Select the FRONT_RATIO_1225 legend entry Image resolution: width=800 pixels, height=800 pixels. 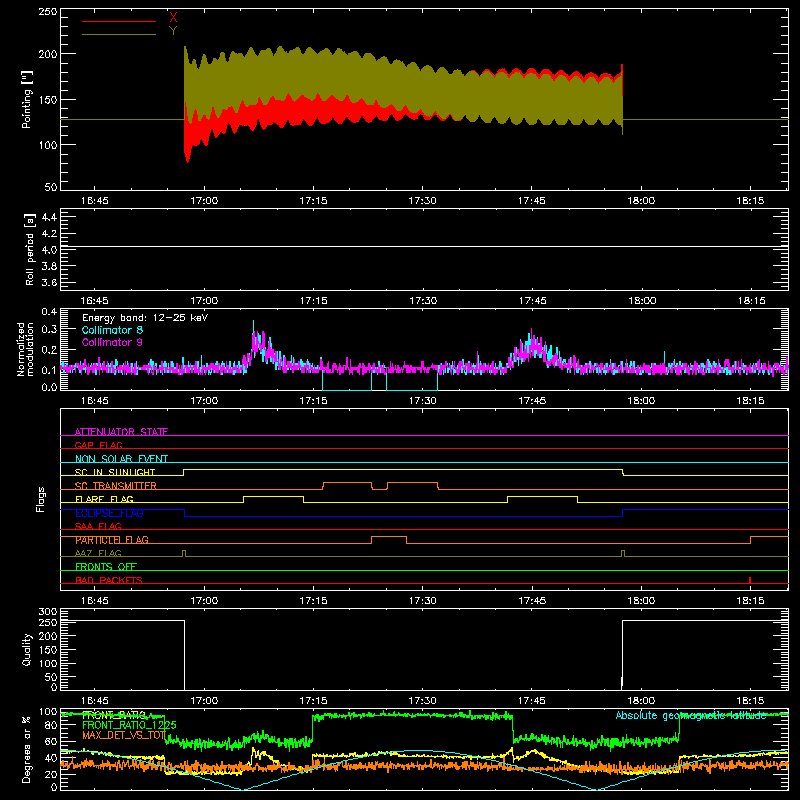point(129,725)
